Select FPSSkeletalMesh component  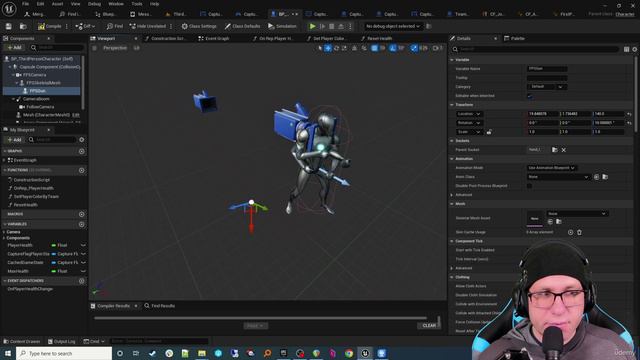coord(43,83)
